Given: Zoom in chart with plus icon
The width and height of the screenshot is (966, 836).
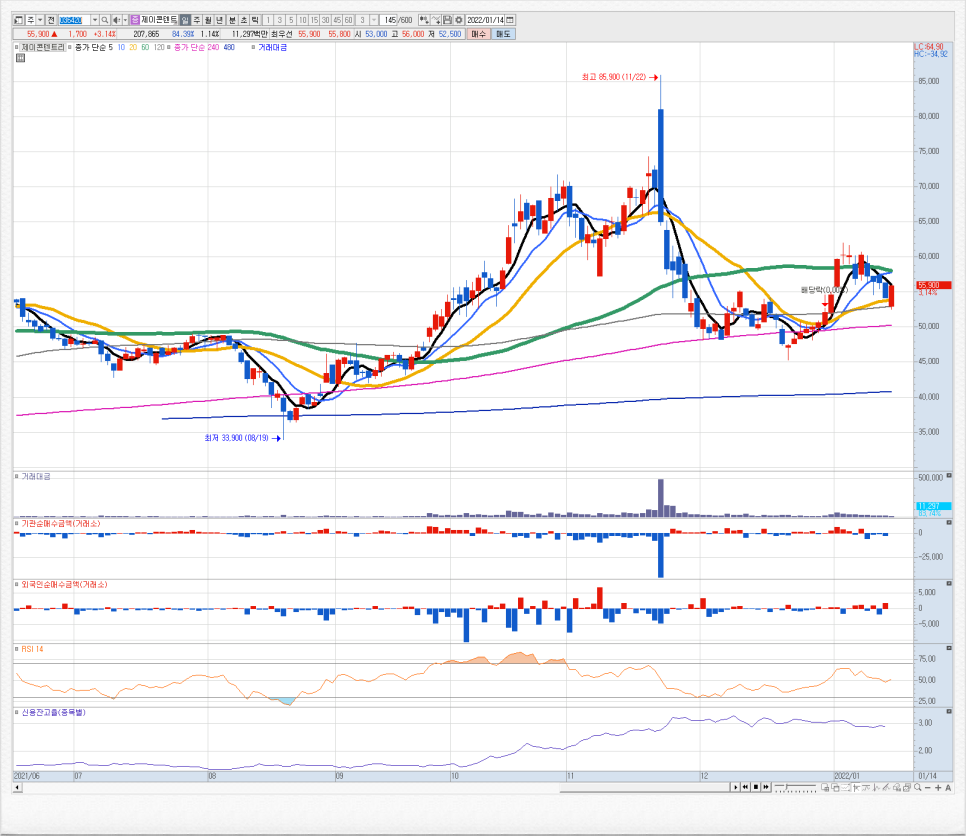Looking at the screenshot, I should (x=938, y=787).
